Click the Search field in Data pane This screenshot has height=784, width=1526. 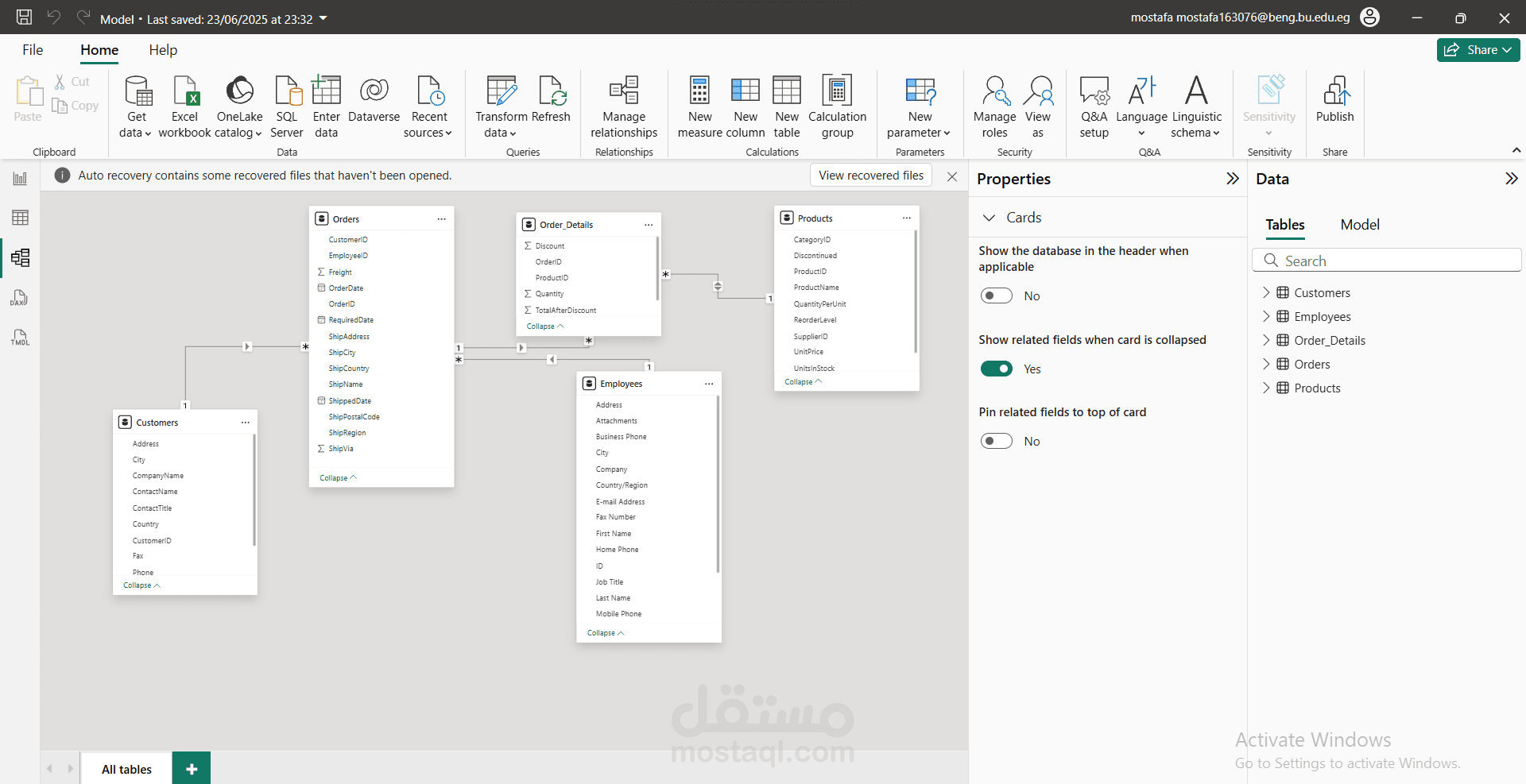click(x=1387, y=261)
